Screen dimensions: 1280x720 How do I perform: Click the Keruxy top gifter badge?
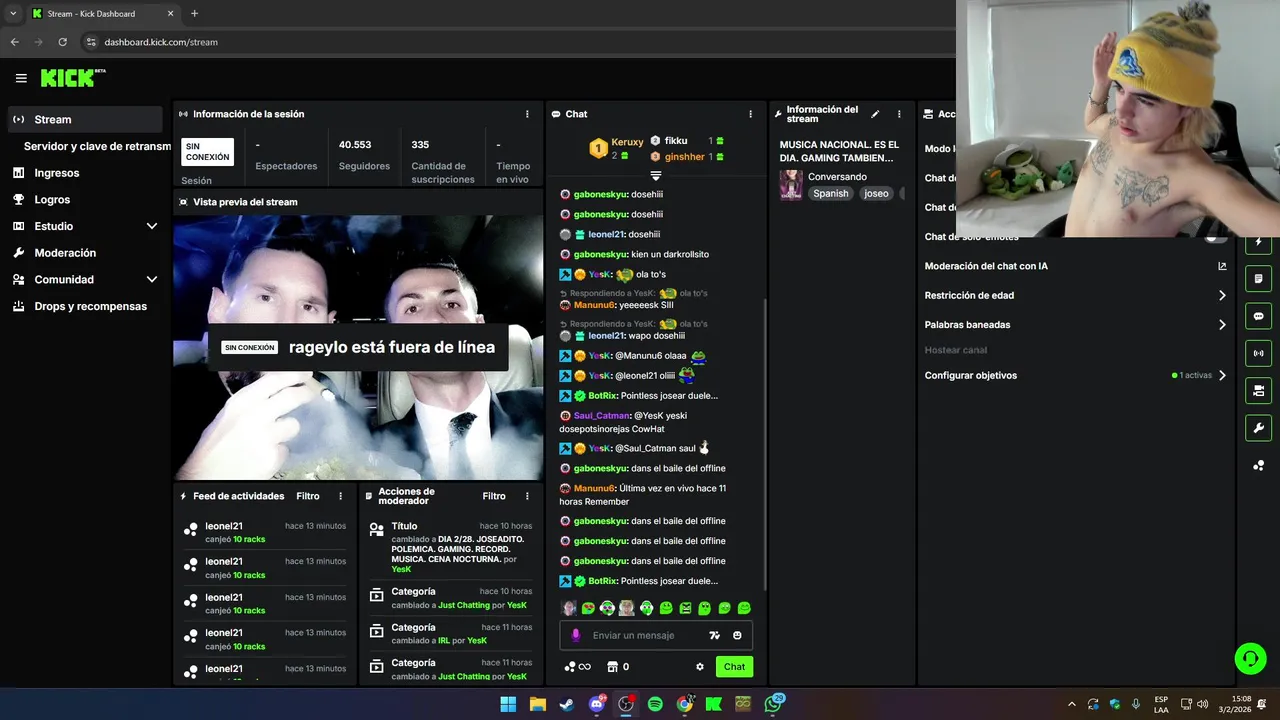pyautogui.click(x=598, y=148)
